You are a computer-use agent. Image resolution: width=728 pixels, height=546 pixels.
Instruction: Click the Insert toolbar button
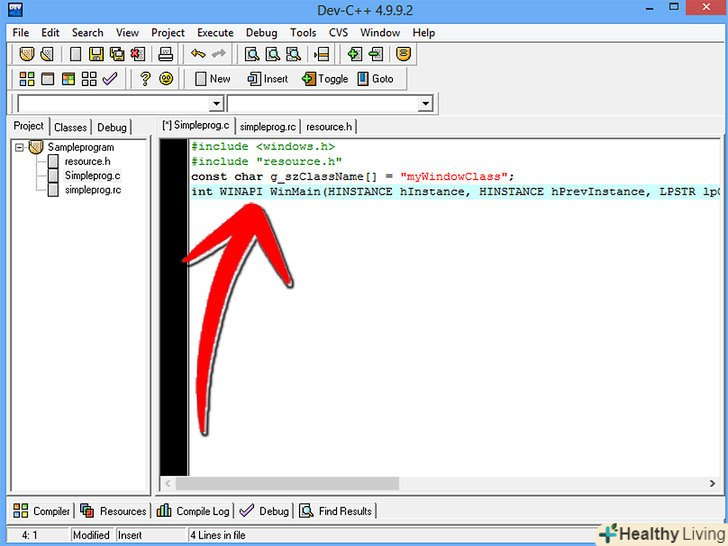(x=267, y=79)
